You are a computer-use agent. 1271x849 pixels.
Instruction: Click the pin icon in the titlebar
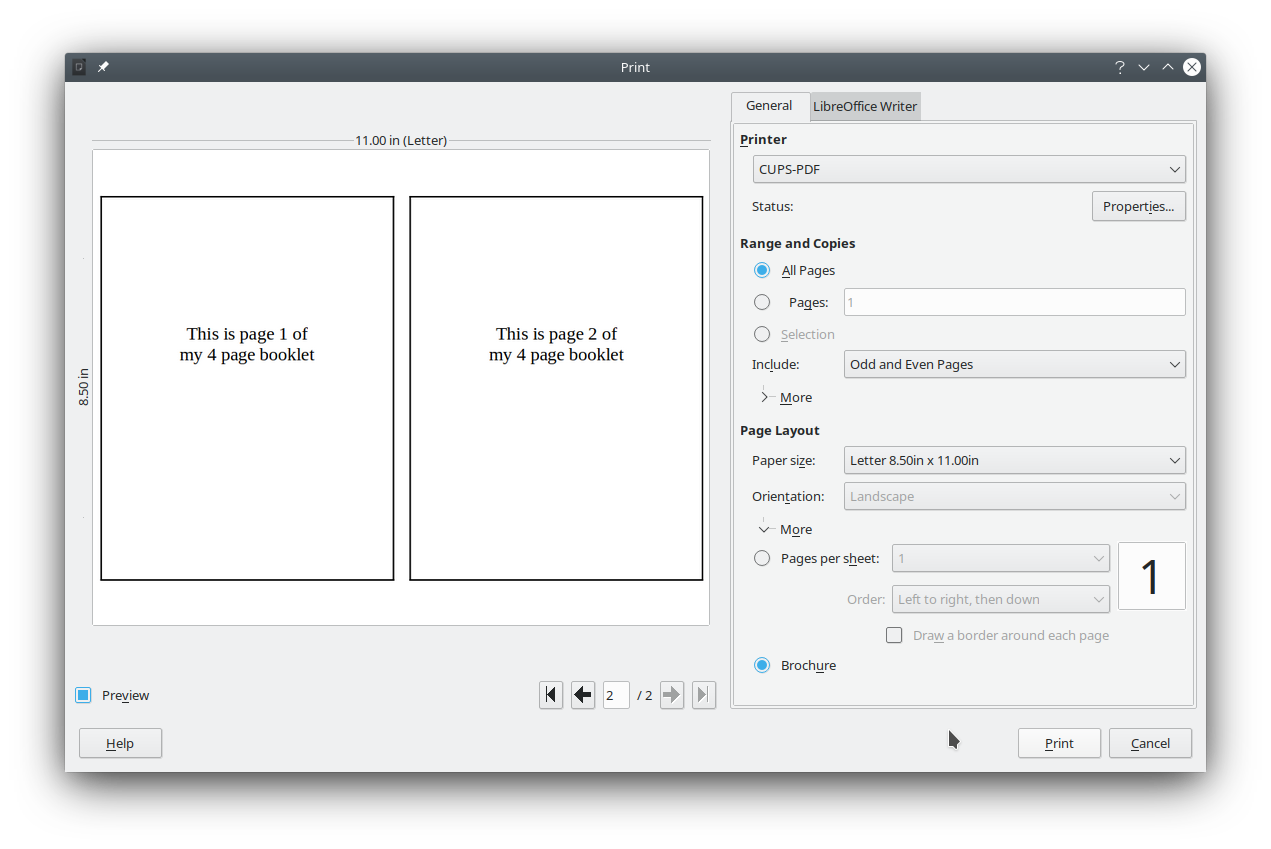[102, 67]
